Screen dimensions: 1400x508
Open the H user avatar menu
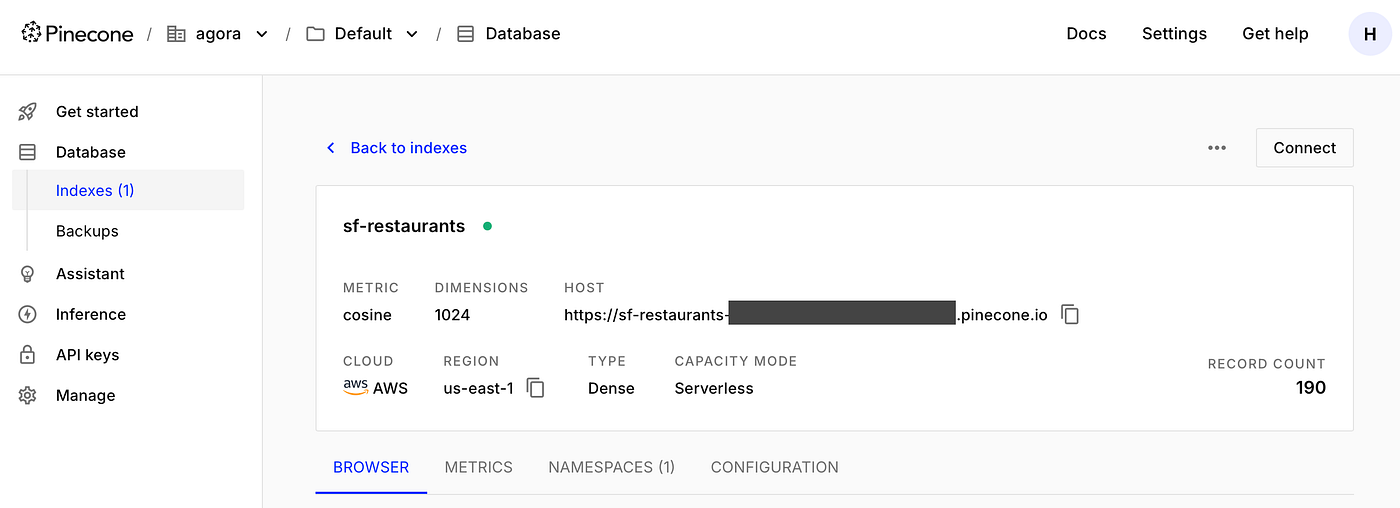pos(1370,34)
